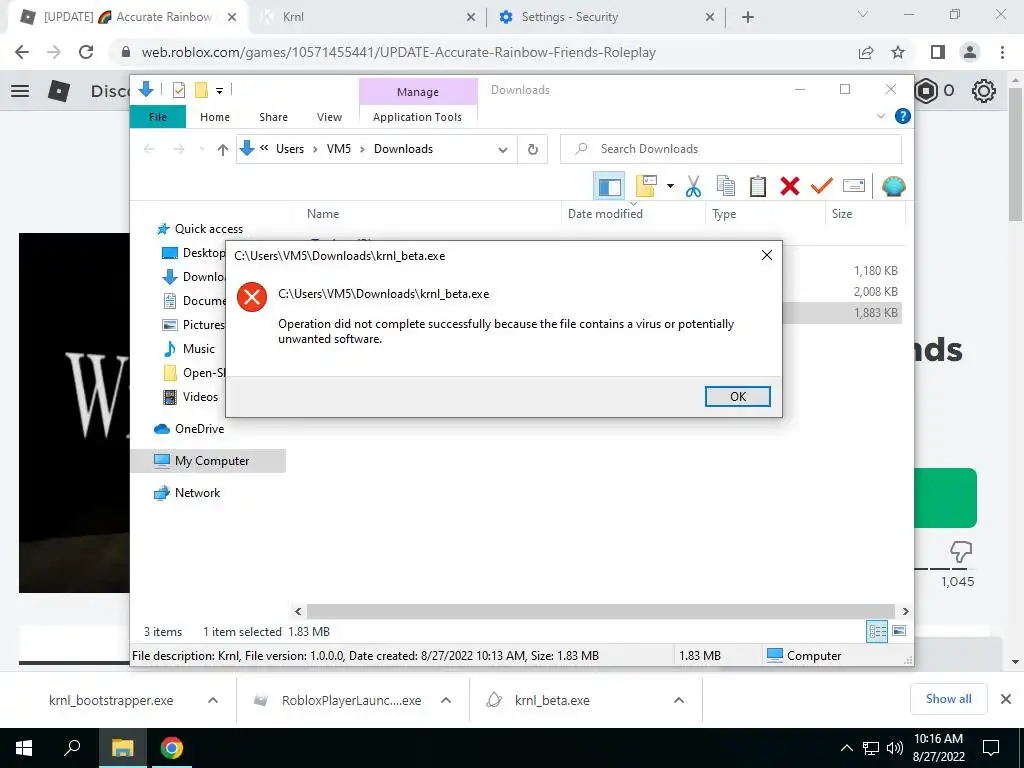The width and height of the screenshot is (1024, 768).
Task: Click Explorer quick access New folder icon
Action: point(201,90)
